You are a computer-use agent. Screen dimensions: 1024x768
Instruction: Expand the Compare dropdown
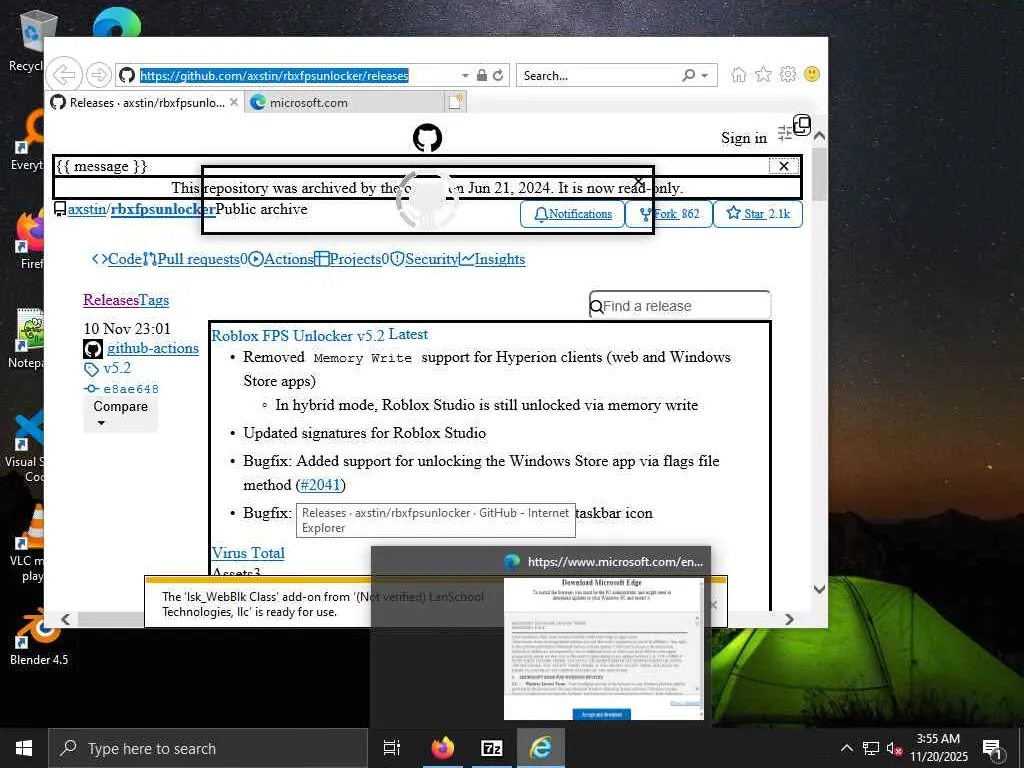point(120,413)
